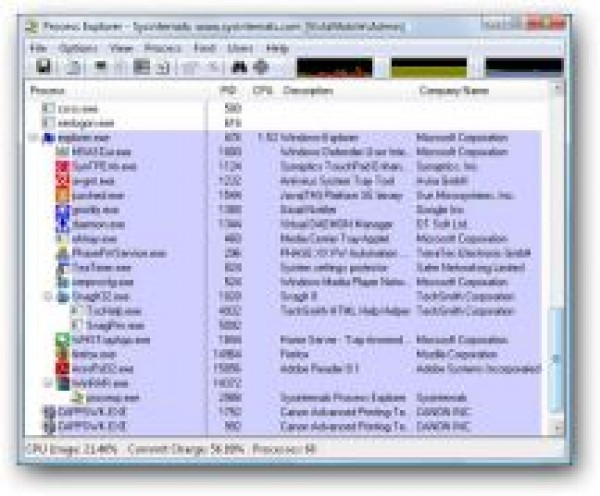Open the Options menu
600x496 pixels.
[x=78, y=48]
